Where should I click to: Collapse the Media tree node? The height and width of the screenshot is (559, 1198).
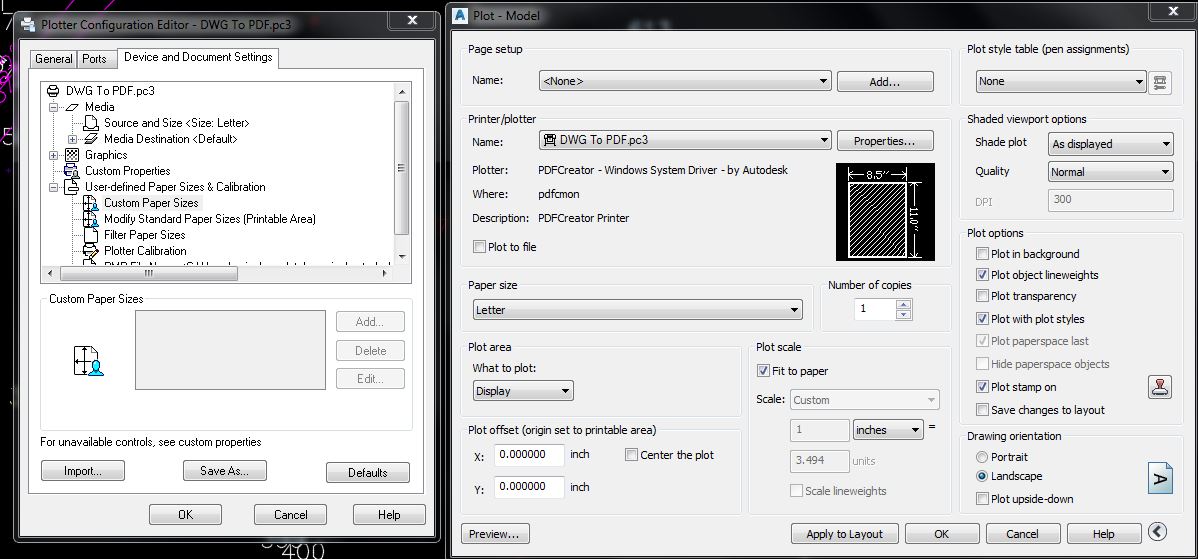[53, 107]
